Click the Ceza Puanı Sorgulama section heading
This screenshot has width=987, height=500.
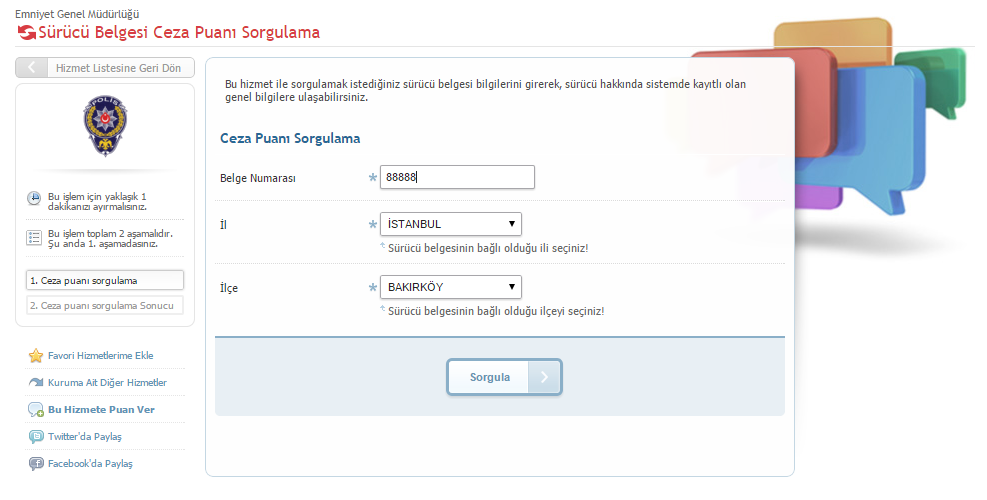click(x=290, y=139)
